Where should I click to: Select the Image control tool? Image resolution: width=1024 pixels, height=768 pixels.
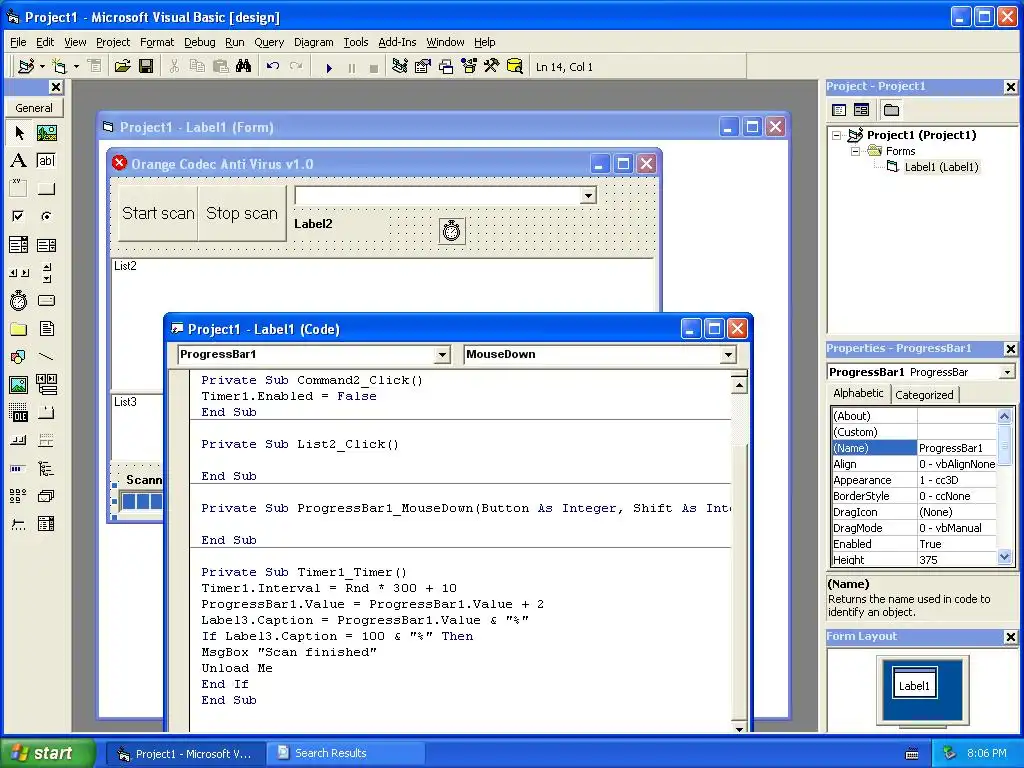(19, 385)
